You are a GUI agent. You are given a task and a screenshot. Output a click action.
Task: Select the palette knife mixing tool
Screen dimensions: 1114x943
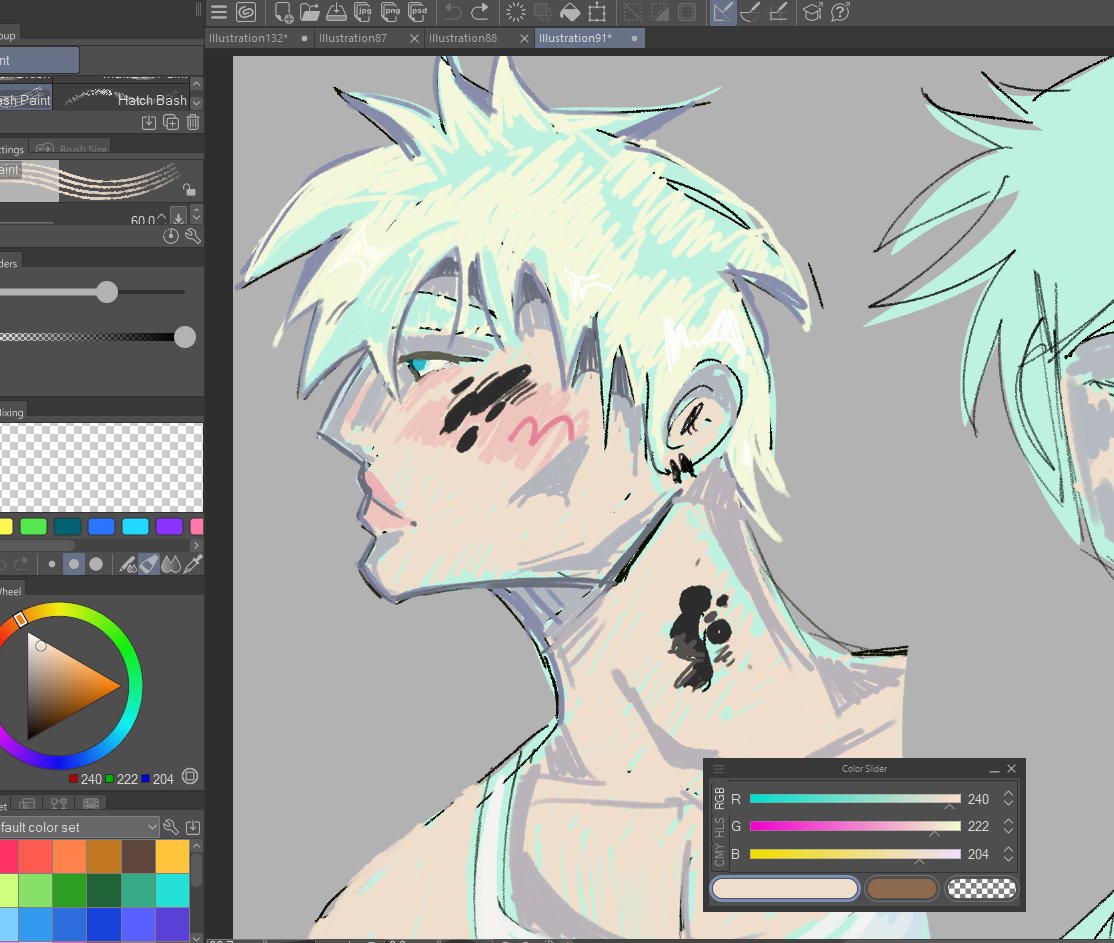(149, 564)
